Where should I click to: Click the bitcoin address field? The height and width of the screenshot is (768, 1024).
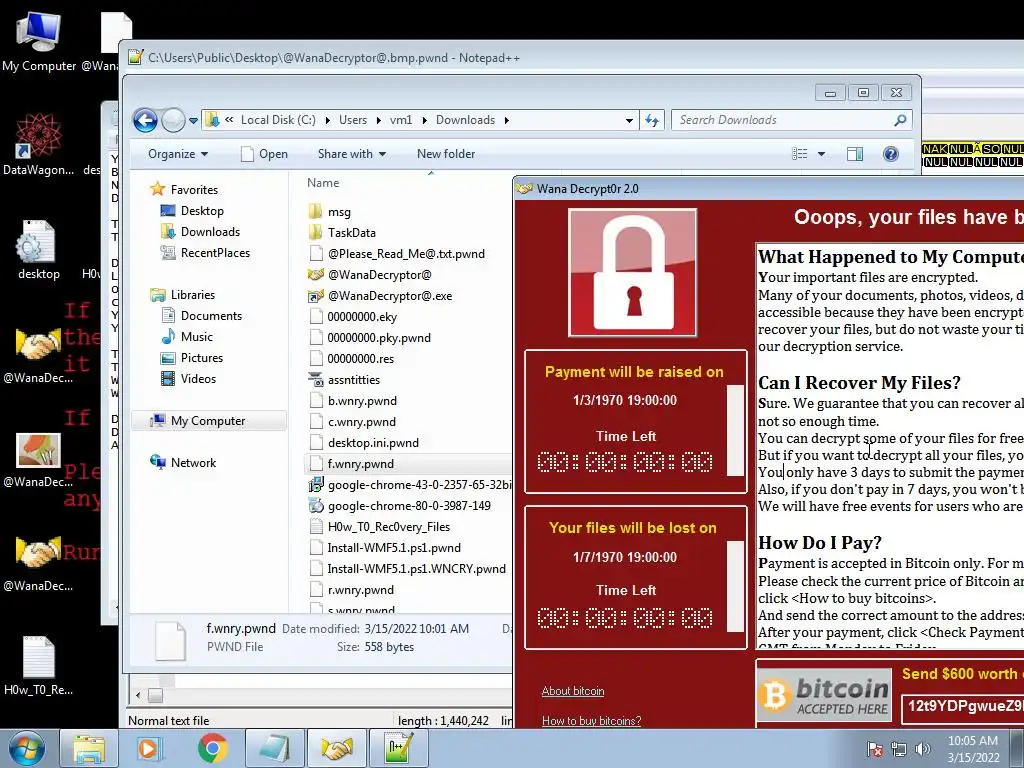click(962, 707)
